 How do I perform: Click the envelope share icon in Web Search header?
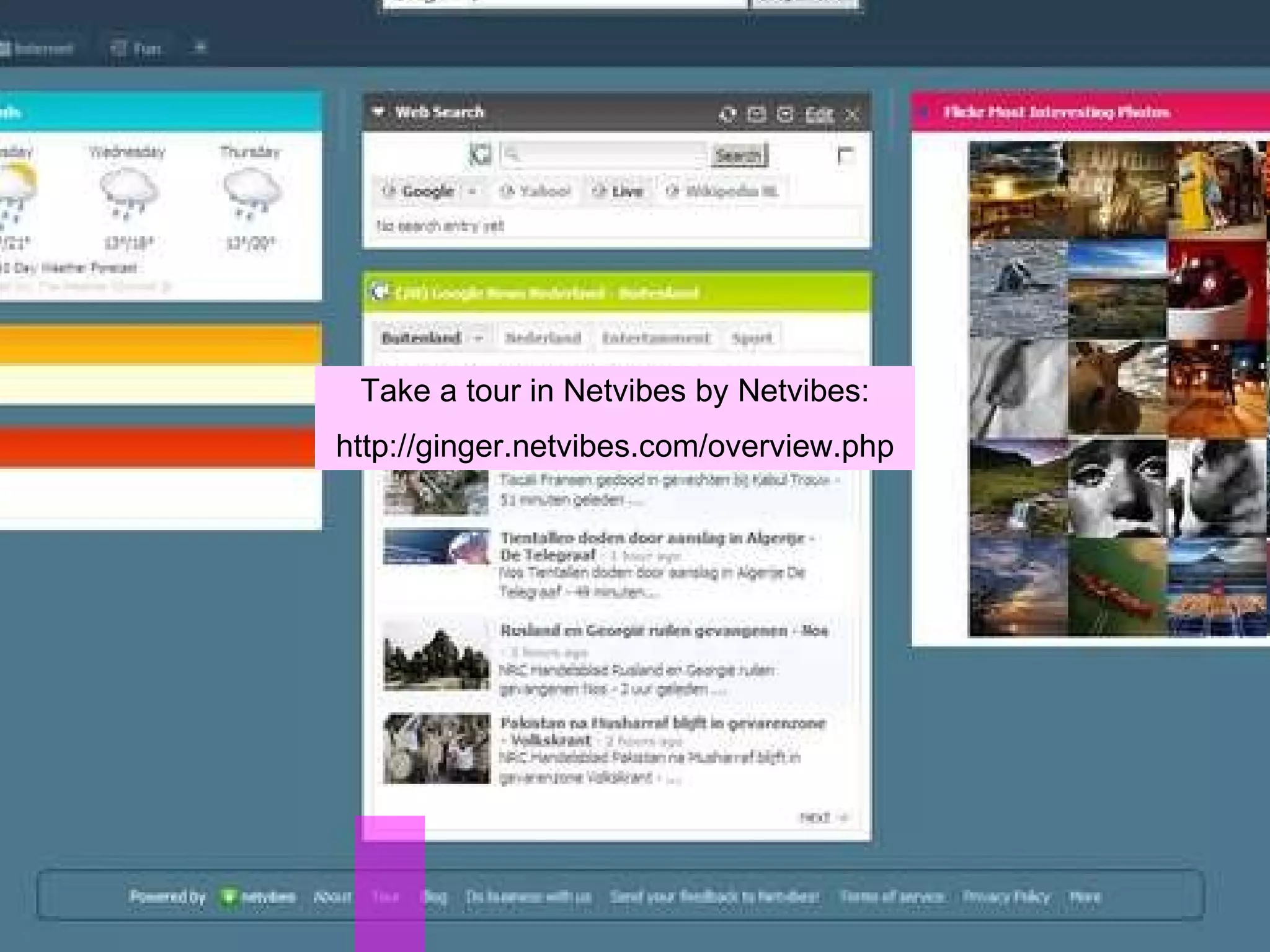click(x=757, y=114)
